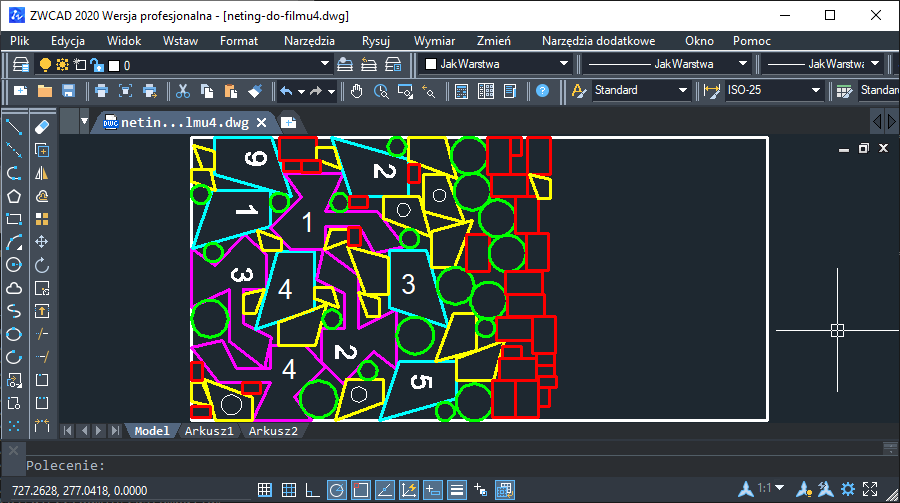The image size is (900, 503).
Task: Open the Narzędzia menu
Action: (x=309, y=41)
